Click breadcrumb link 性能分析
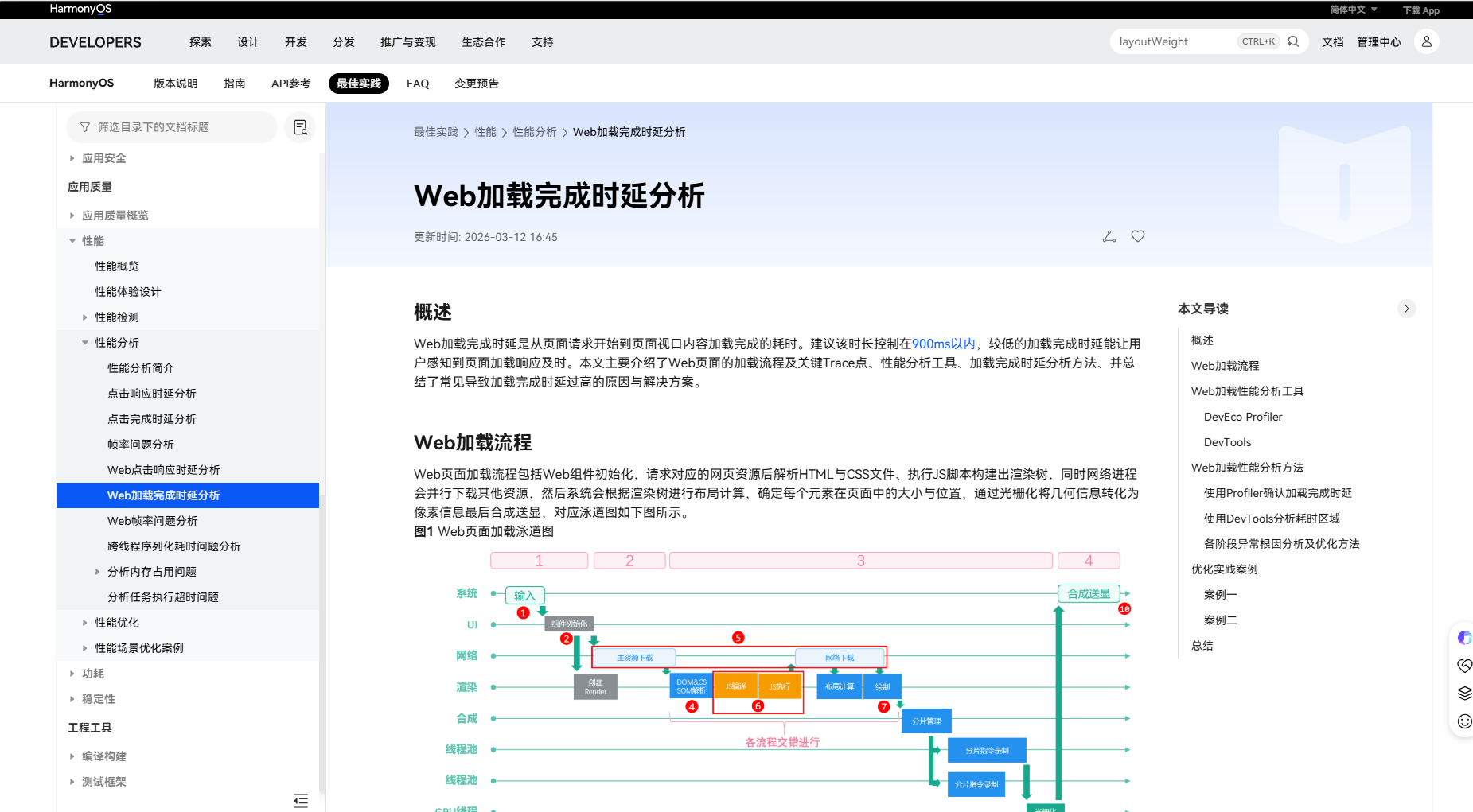This screenshot has height=812, width=1473. 535,132
